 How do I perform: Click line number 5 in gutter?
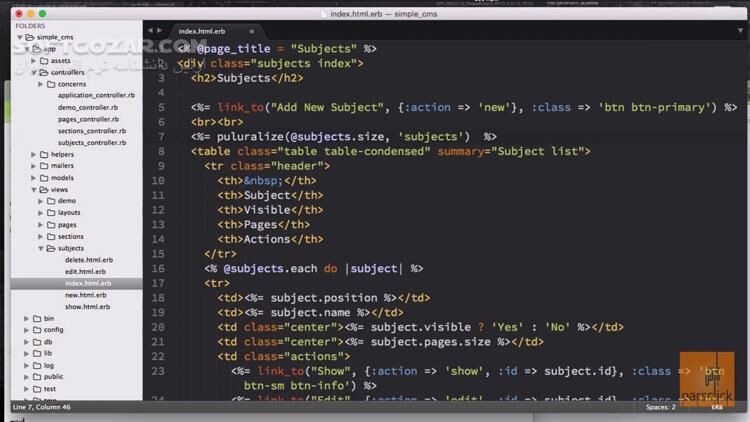click(161, 107)
